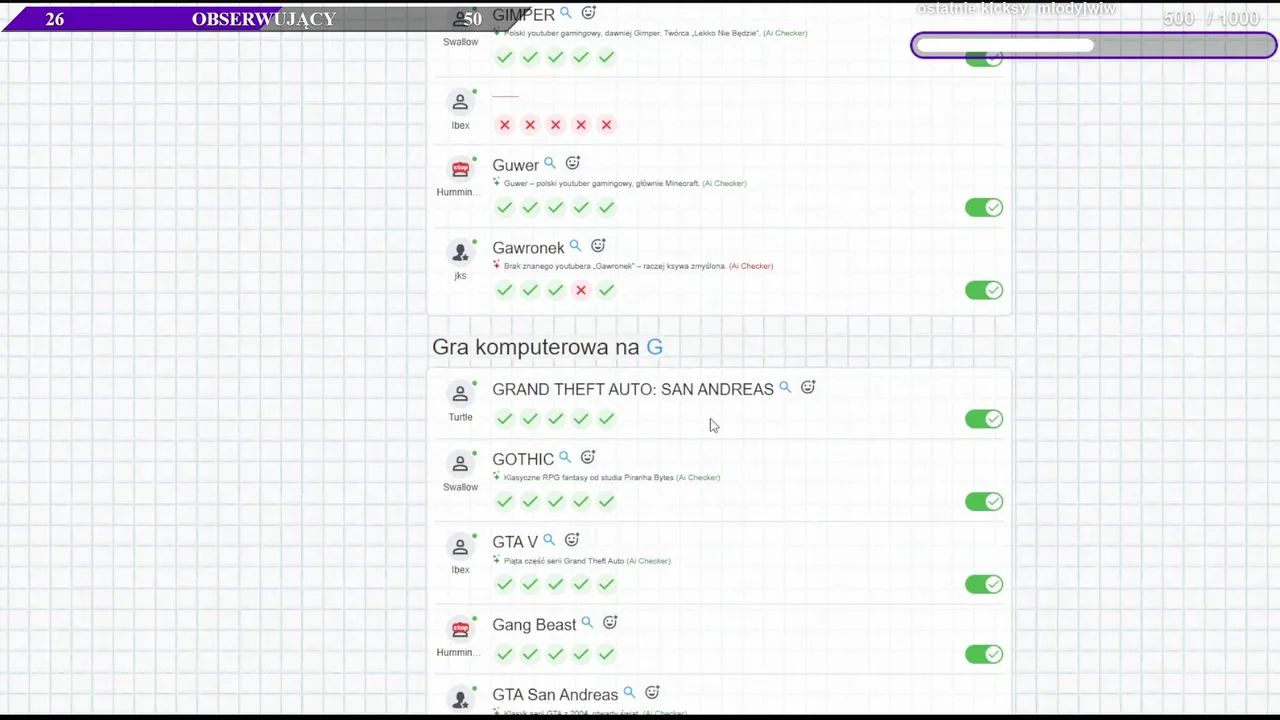This screenshot has width=1280, height=720.
Task: Click search icon beside GTA V
Action: coord(549,540)
